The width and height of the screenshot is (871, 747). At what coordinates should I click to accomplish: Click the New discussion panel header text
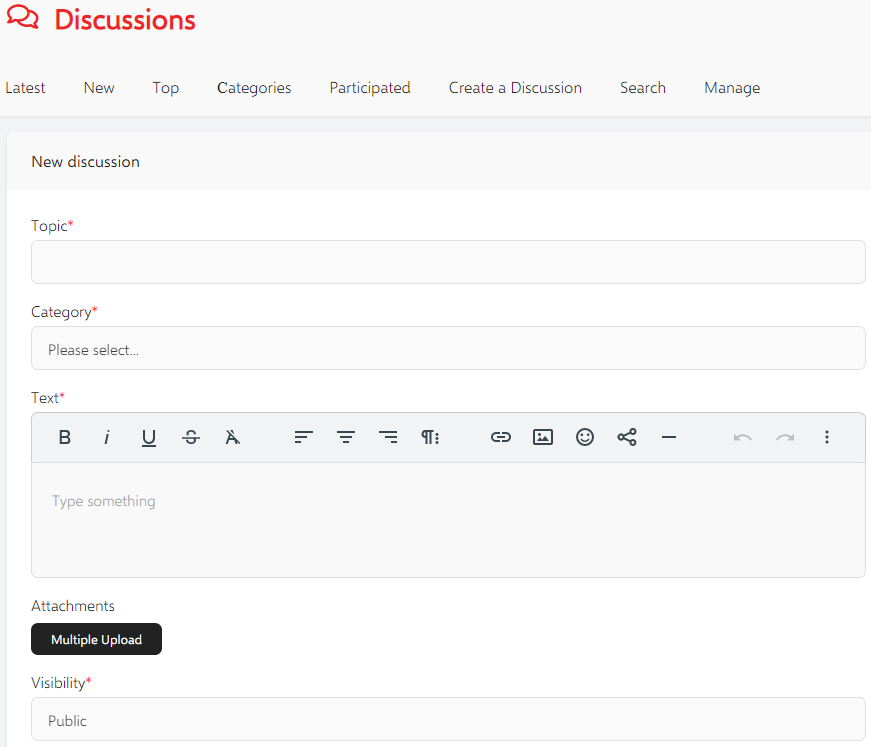click(86, 162)
